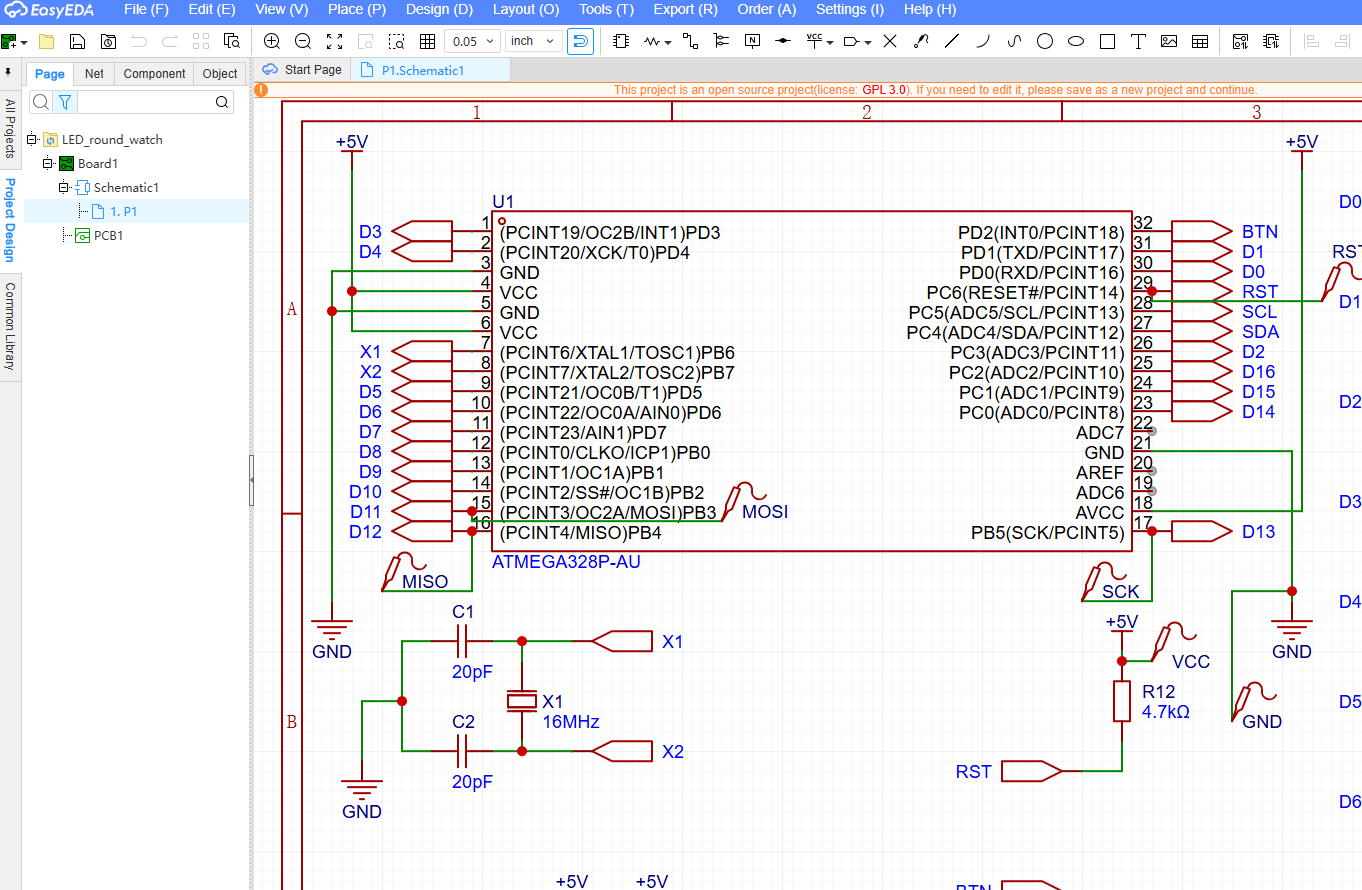This screenshot has height=890, width=1362.
Task: Zoom out of the schematic
Action: pyautogui.click(x=303, y=41)
